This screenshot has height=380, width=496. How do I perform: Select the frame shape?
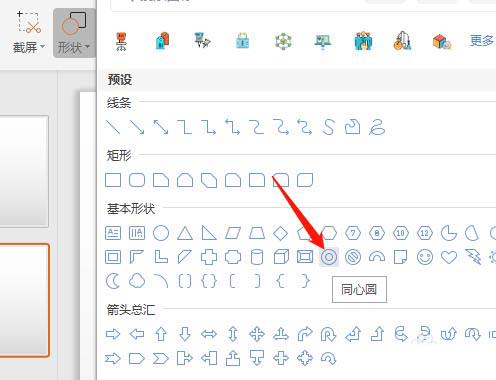coord(113,257)
